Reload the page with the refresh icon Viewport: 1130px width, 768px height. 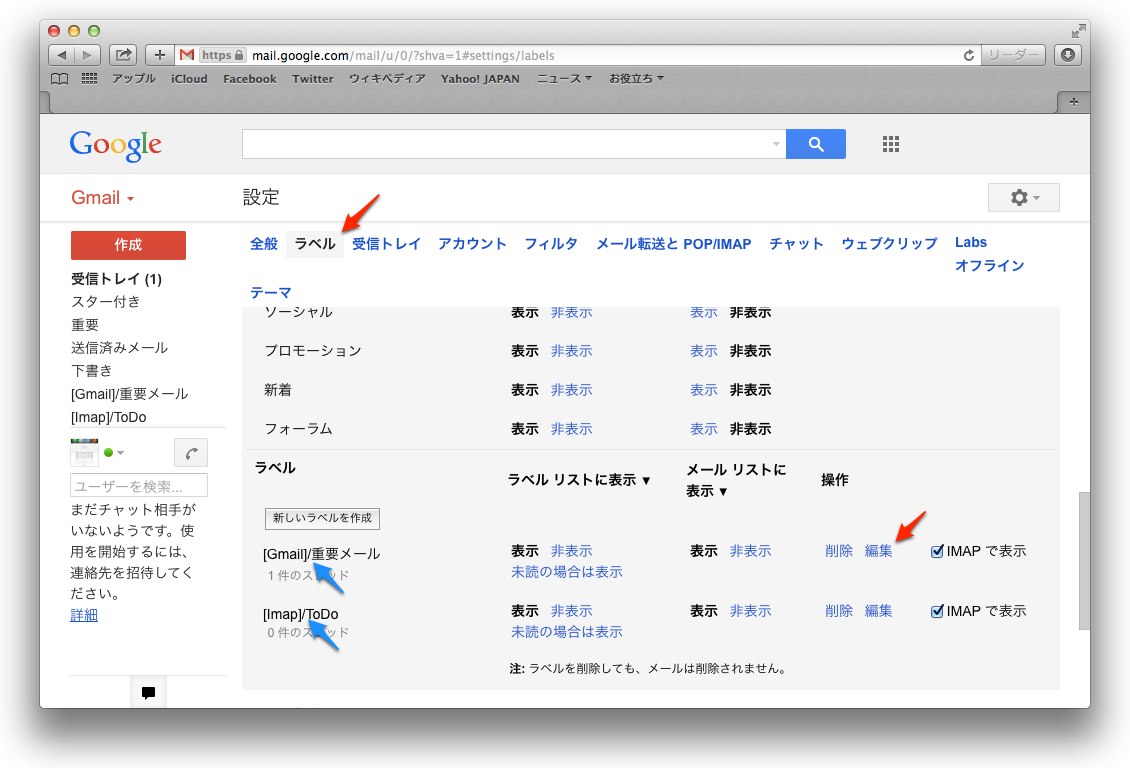pos(969,55)
